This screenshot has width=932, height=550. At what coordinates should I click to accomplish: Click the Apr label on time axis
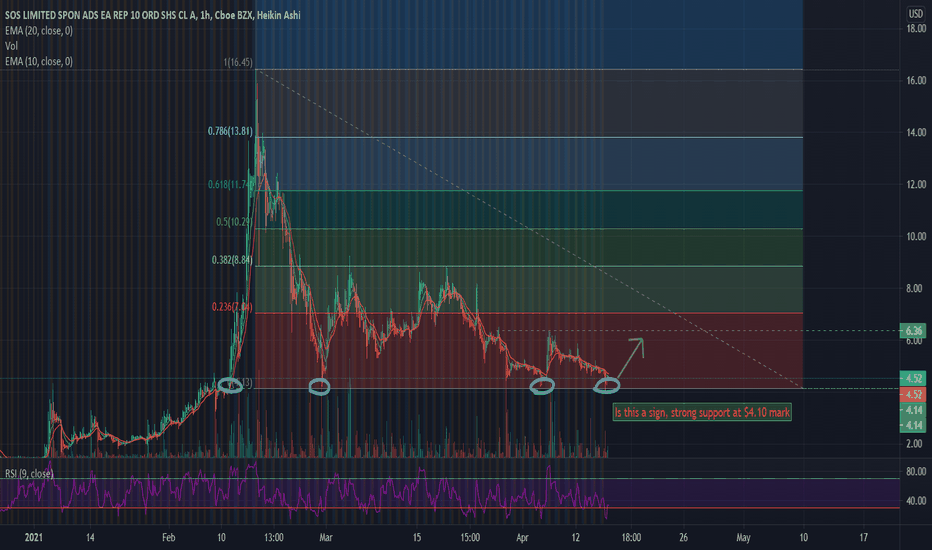tap(522, 538)
